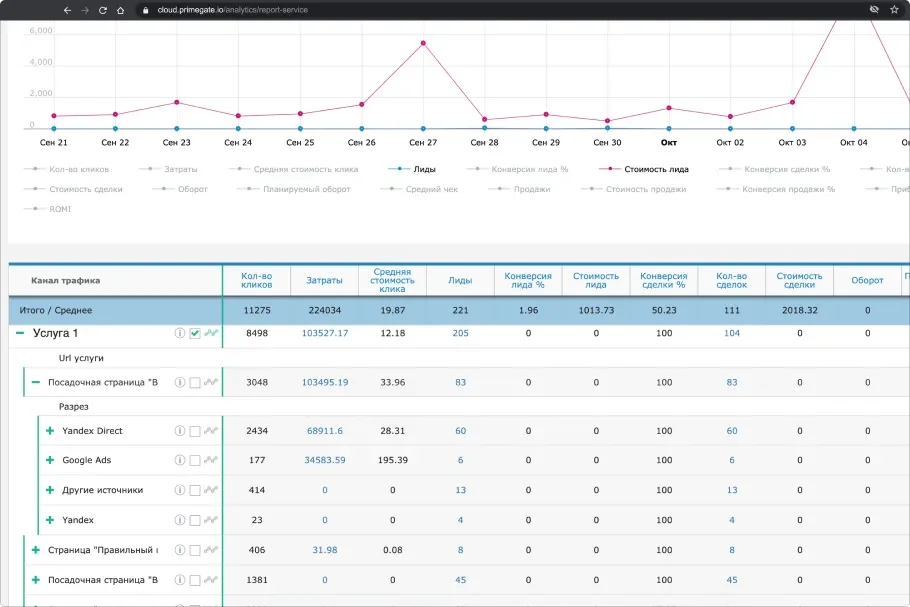The image size is (910, 607).
Task: Open the 68911.6 cost link for Yandex Direct
Action: pyautogui.click(x=324, y=431)
